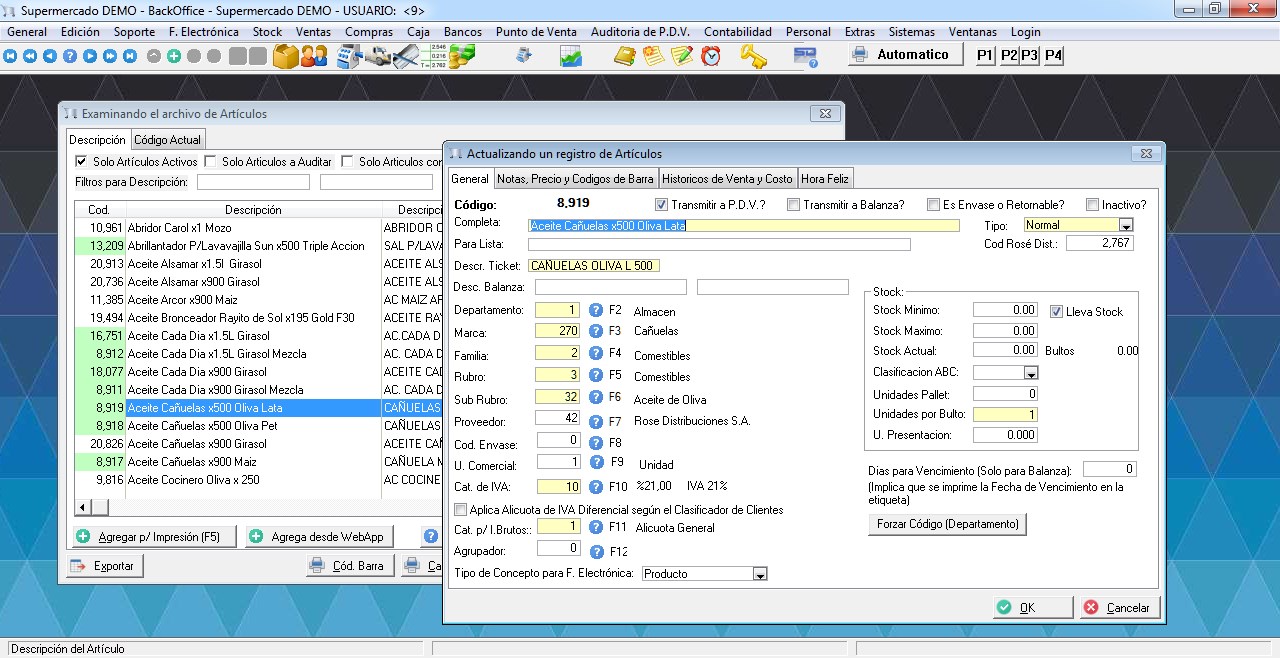Click the delivery truck toolbar icon
Screen dimensions: 1280x658
[x=377, y=56]
